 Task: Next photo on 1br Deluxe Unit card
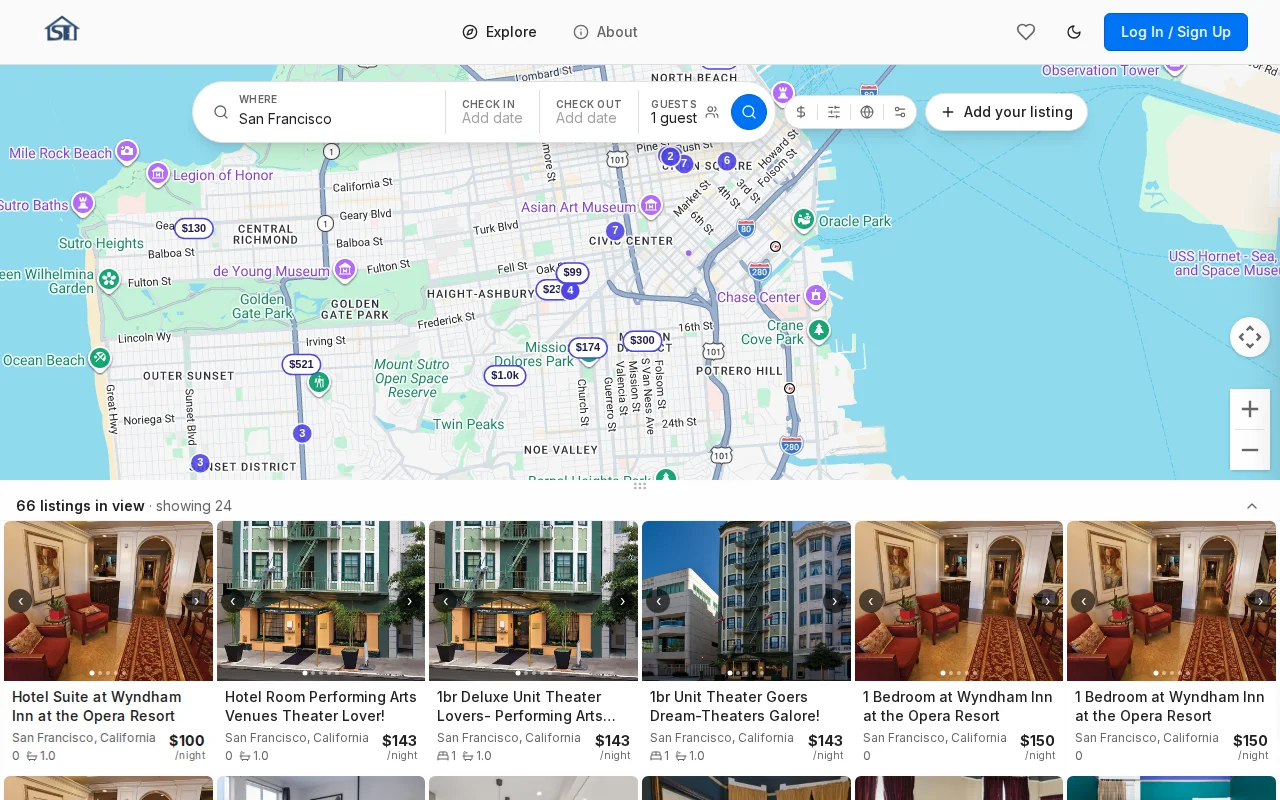coord(622,601)
